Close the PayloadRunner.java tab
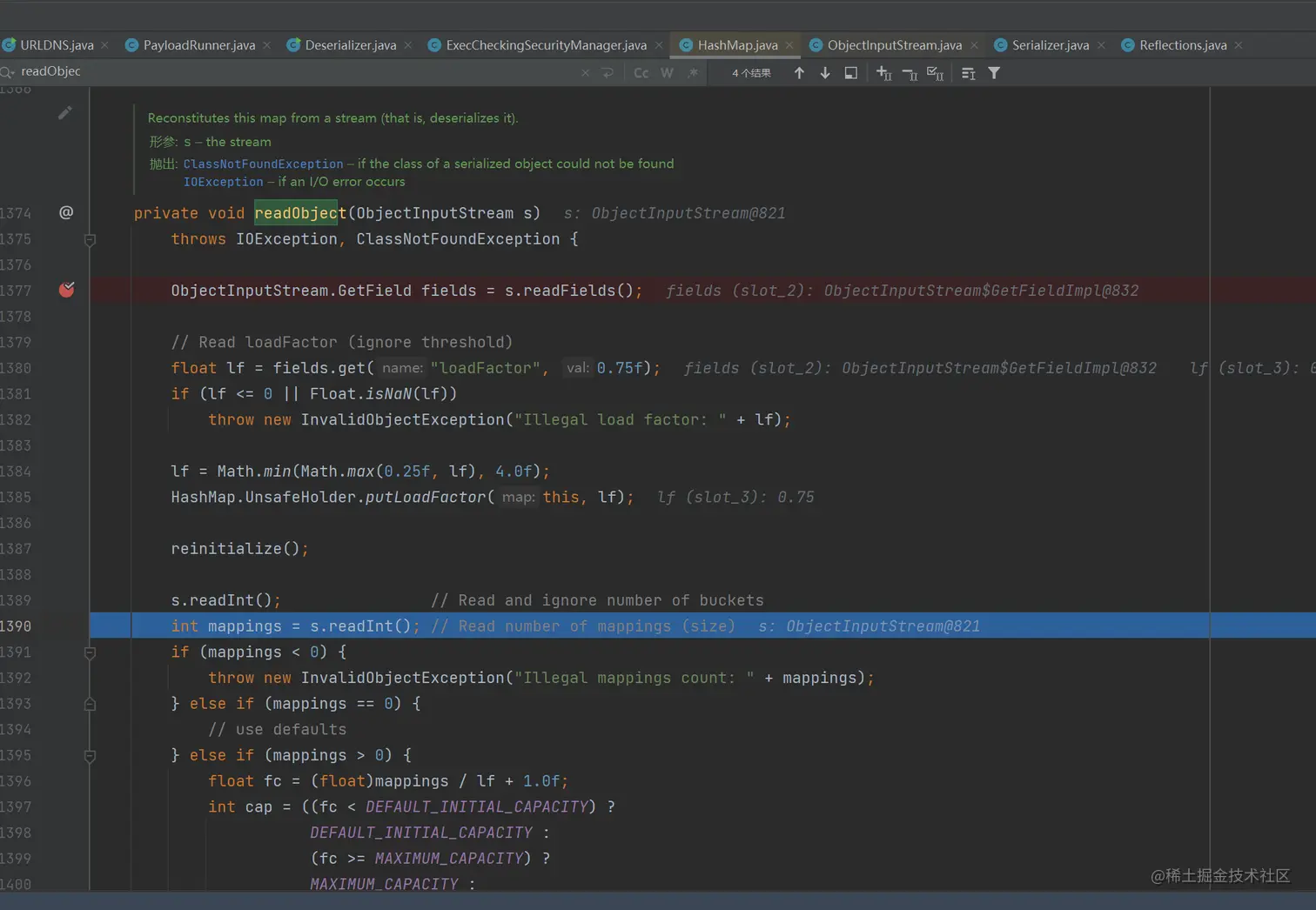Image resolution: width=1316 pixels, height=910 pixels. pos(266,45)
